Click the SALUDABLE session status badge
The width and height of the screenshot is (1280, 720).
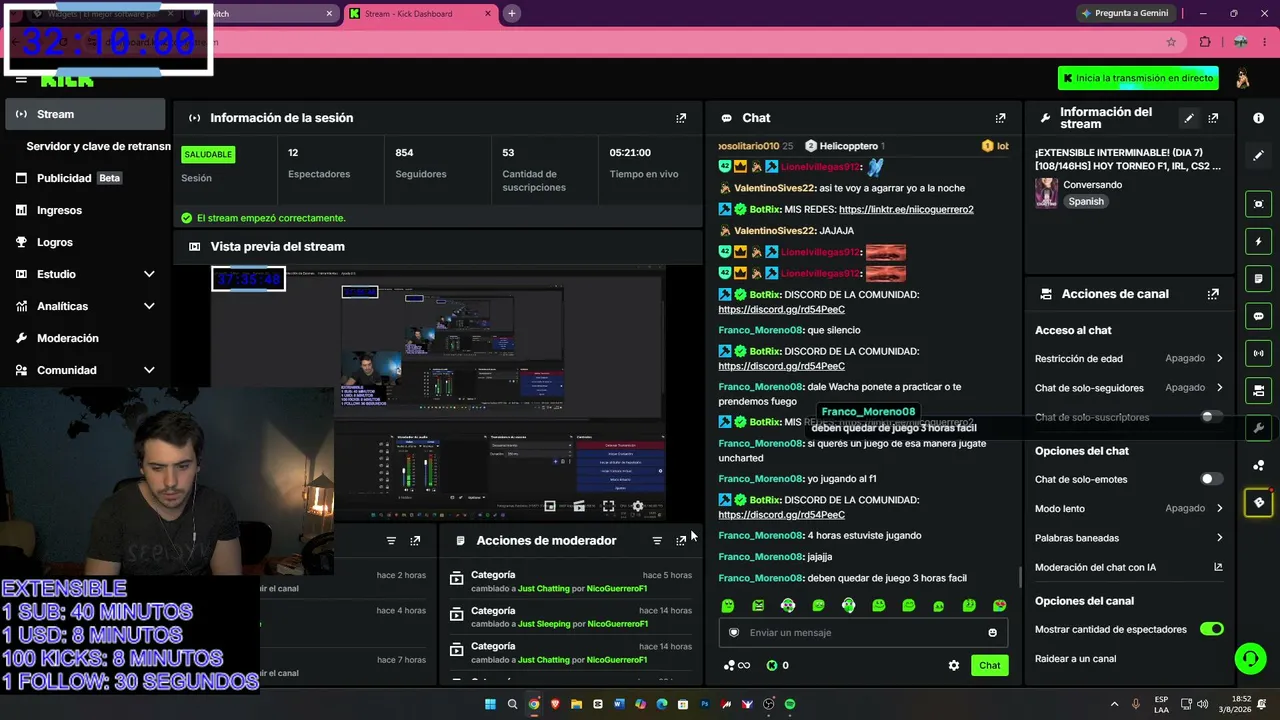[x=208, y=154]
